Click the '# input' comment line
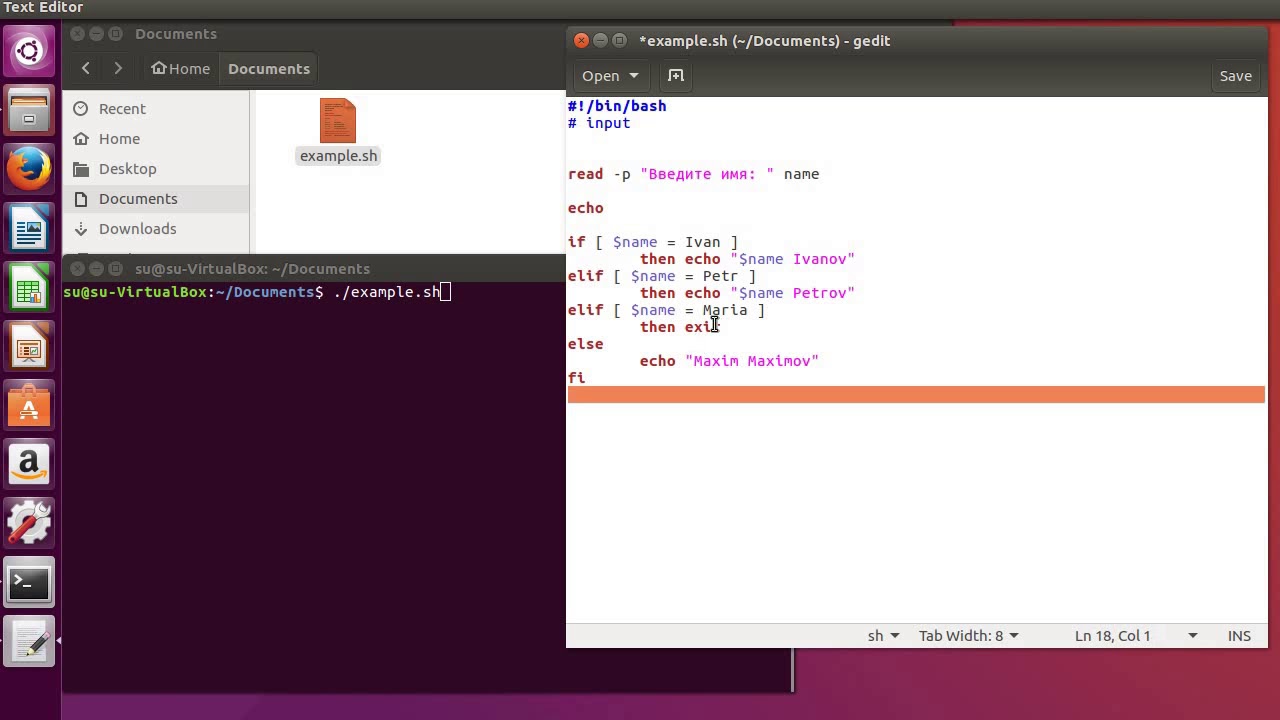Screen dimensions: 1280x720 [x=599, y=123]
